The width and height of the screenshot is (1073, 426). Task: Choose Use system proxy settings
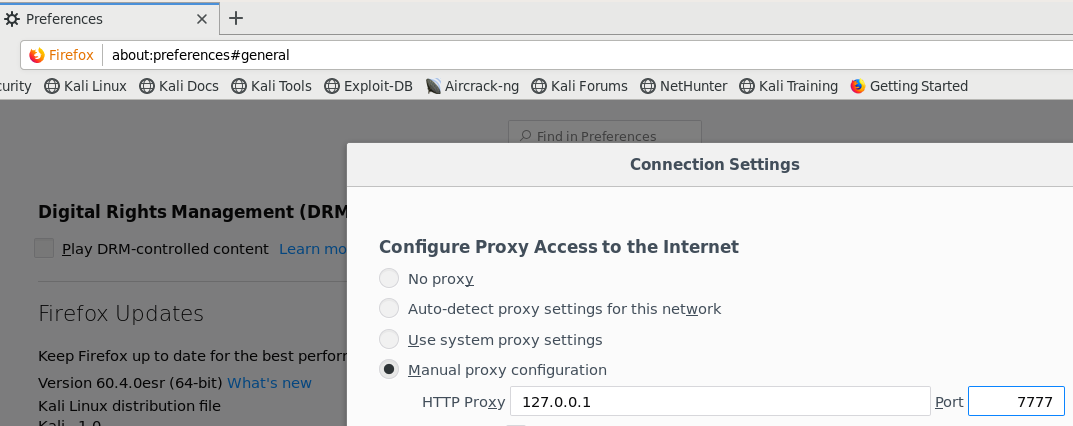(389, 339)
